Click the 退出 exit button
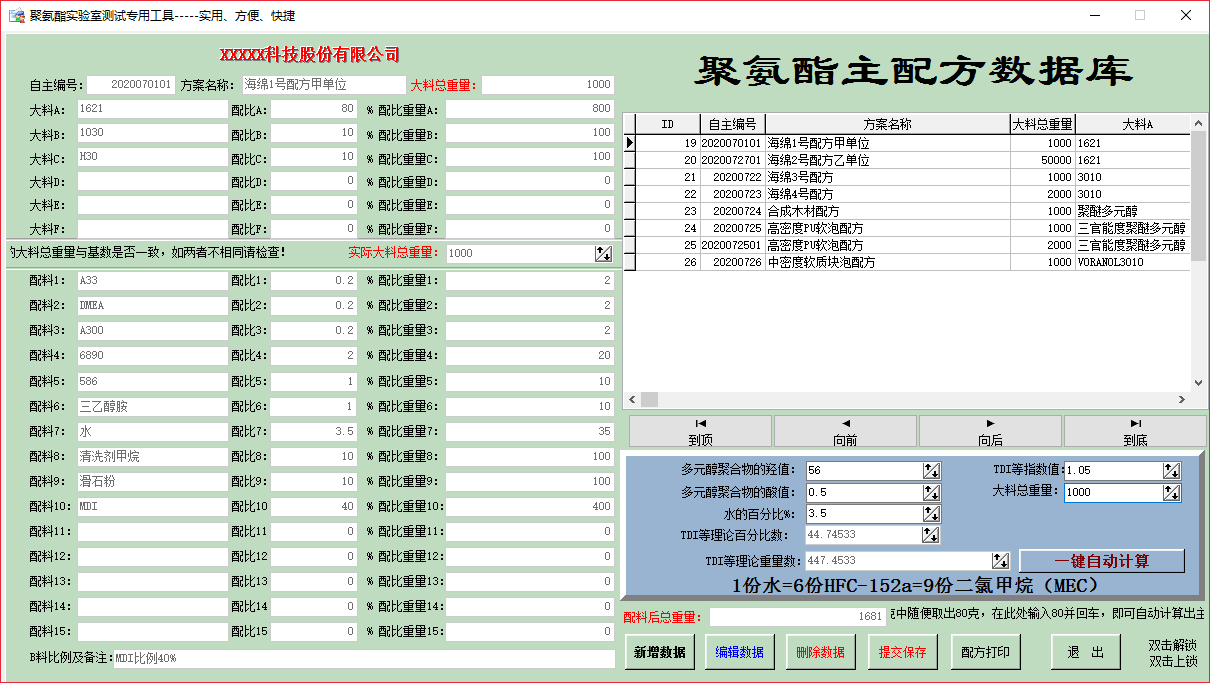This screenshot has width=1210, height=683. coord(1086,652)
